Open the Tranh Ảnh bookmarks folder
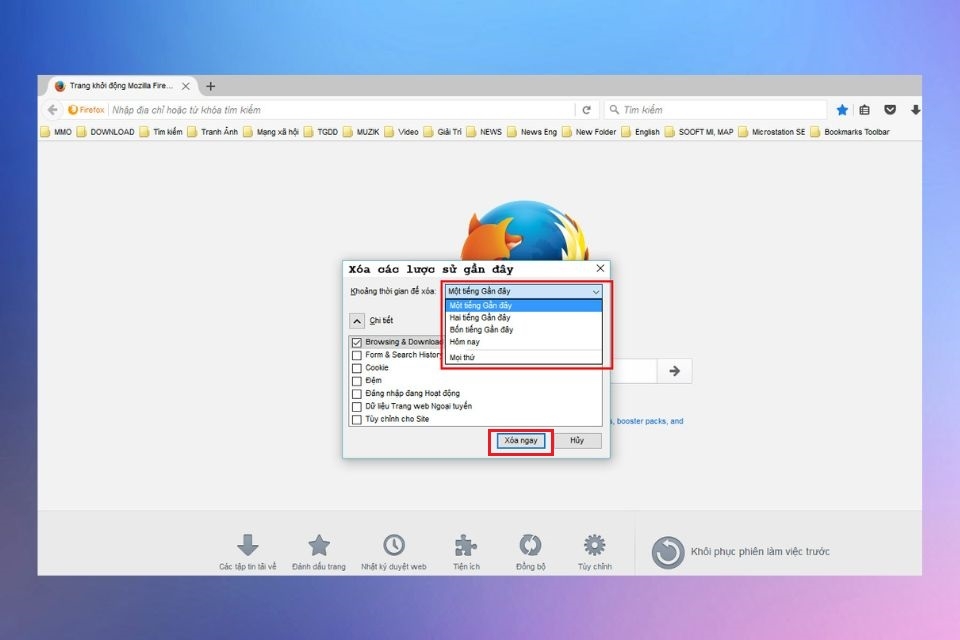This screenshot has width=960, height=640. click(x=212, y=132)
